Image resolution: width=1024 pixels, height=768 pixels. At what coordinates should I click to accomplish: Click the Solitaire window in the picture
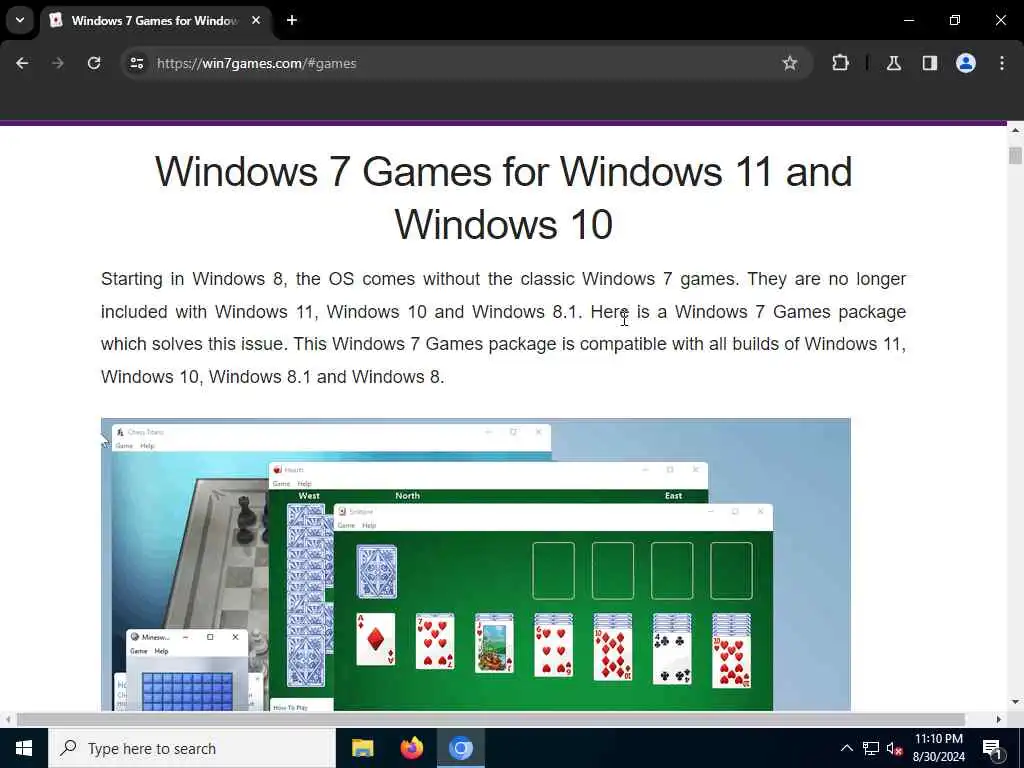click(553, 607)
